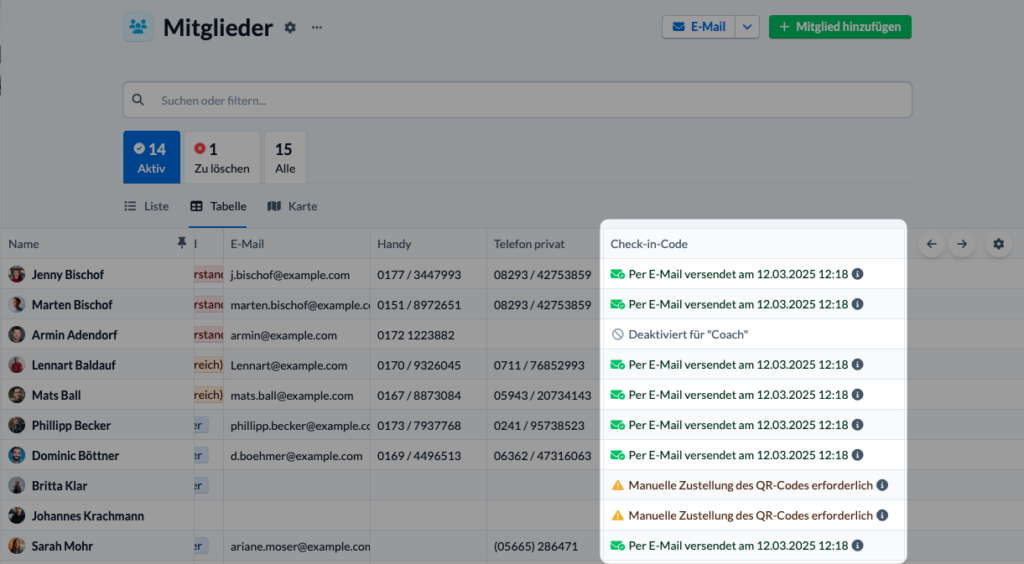
Task: Select the Zu löschen filter
Action: (x=221, y=157)
